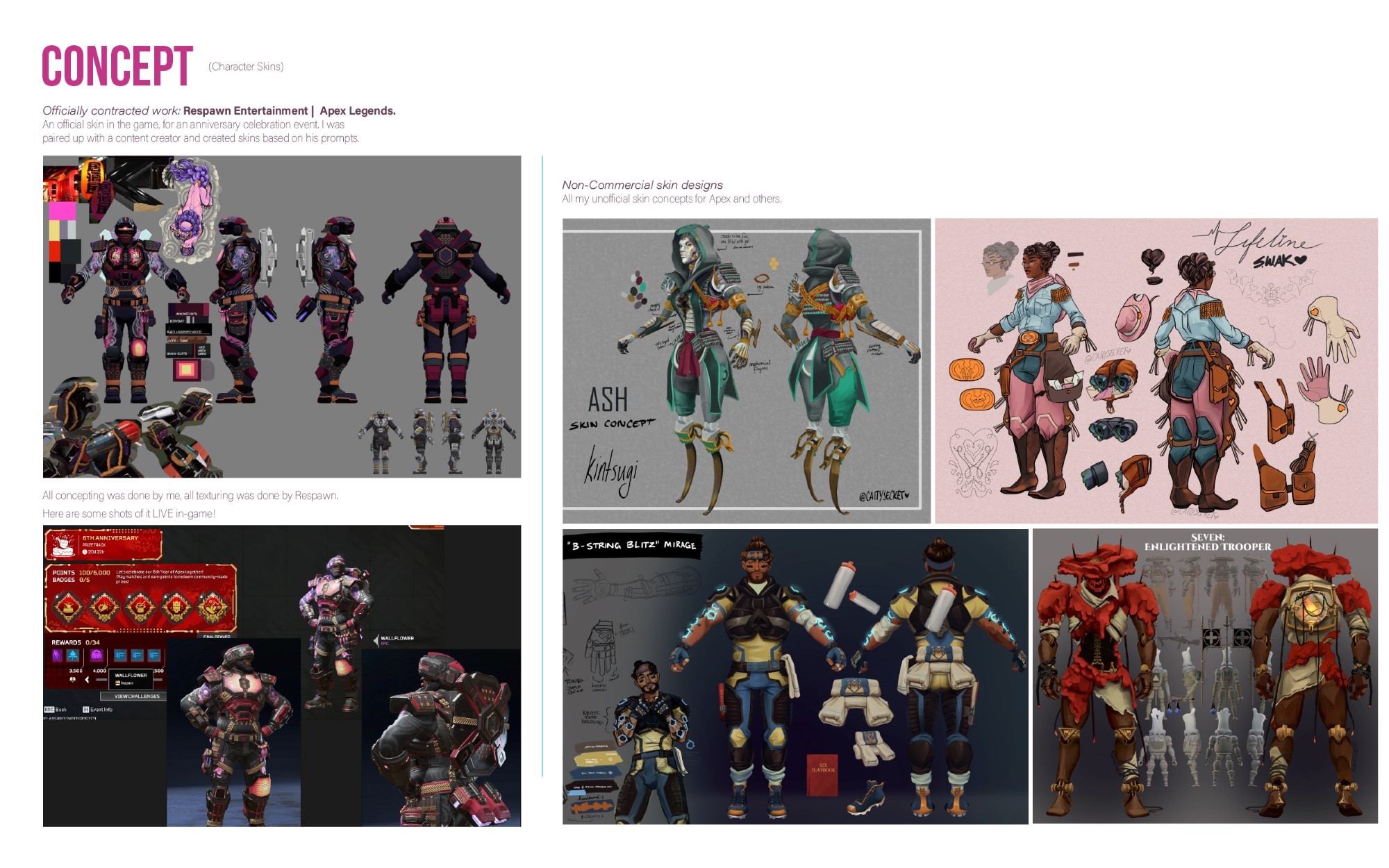Click the first anniversary badge (cake)
Image resolution: width=1389 pixels, height=868 pixels.
(68, 606)
